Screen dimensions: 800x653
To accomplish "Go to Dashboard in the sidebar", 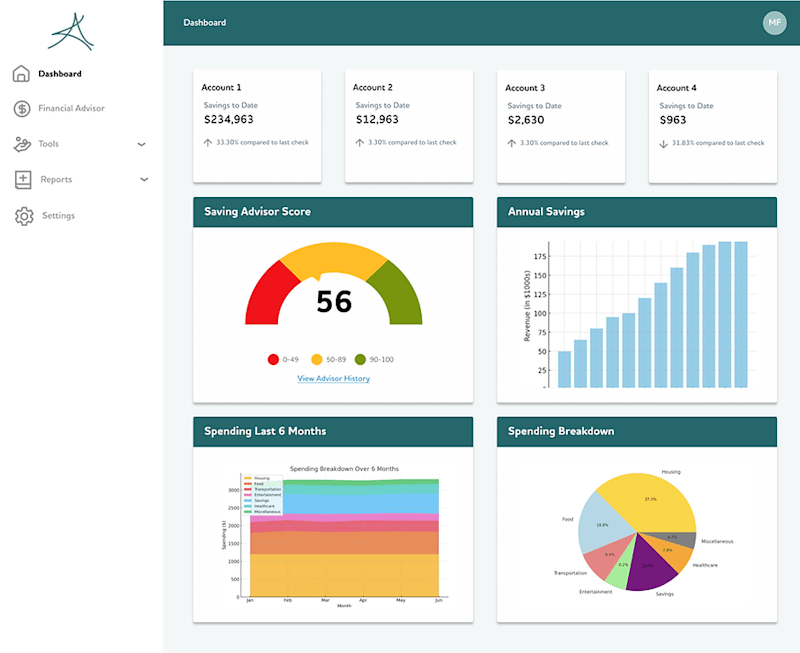I will pos(60,73).
